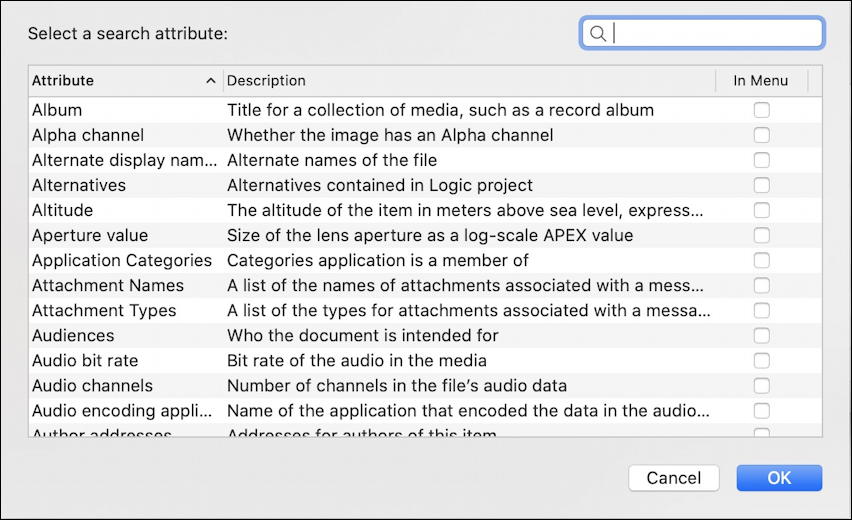This screenshot has height=520, width=852.
Task: Select the Audio encoding application attribute
Action: pos(122,410)
